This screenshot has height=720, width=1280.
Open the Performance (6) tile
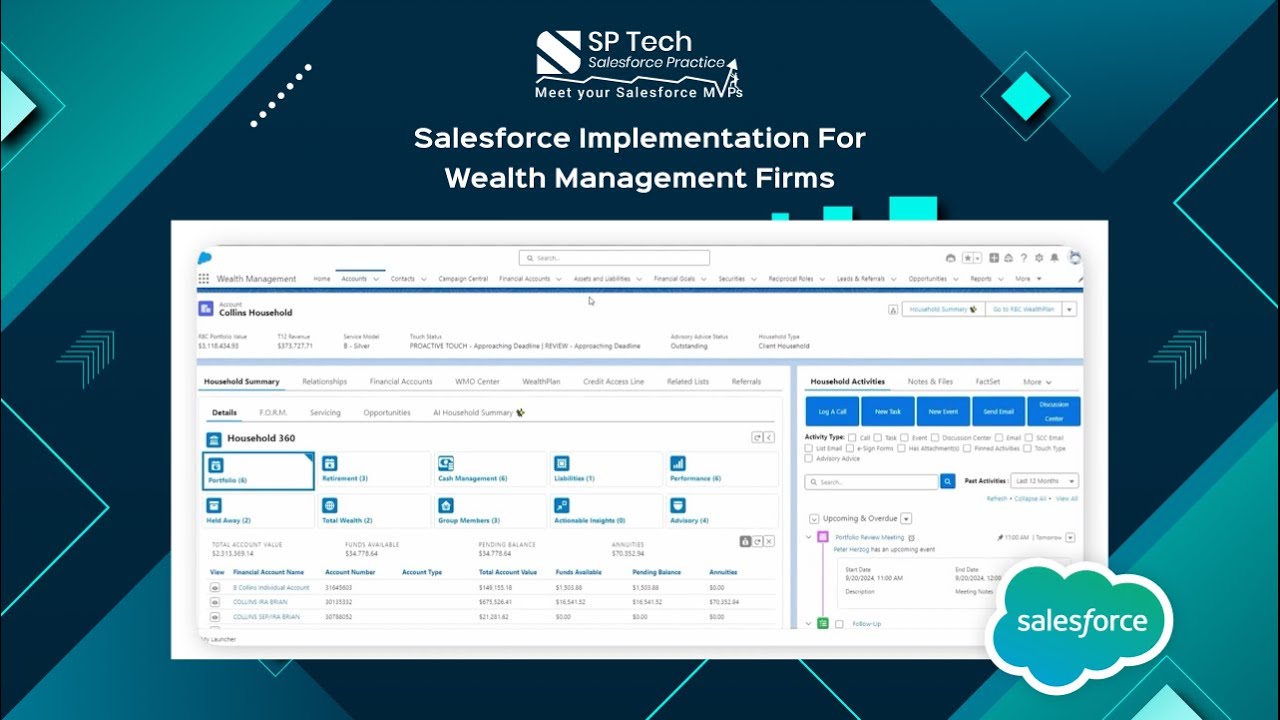point(723,470)
